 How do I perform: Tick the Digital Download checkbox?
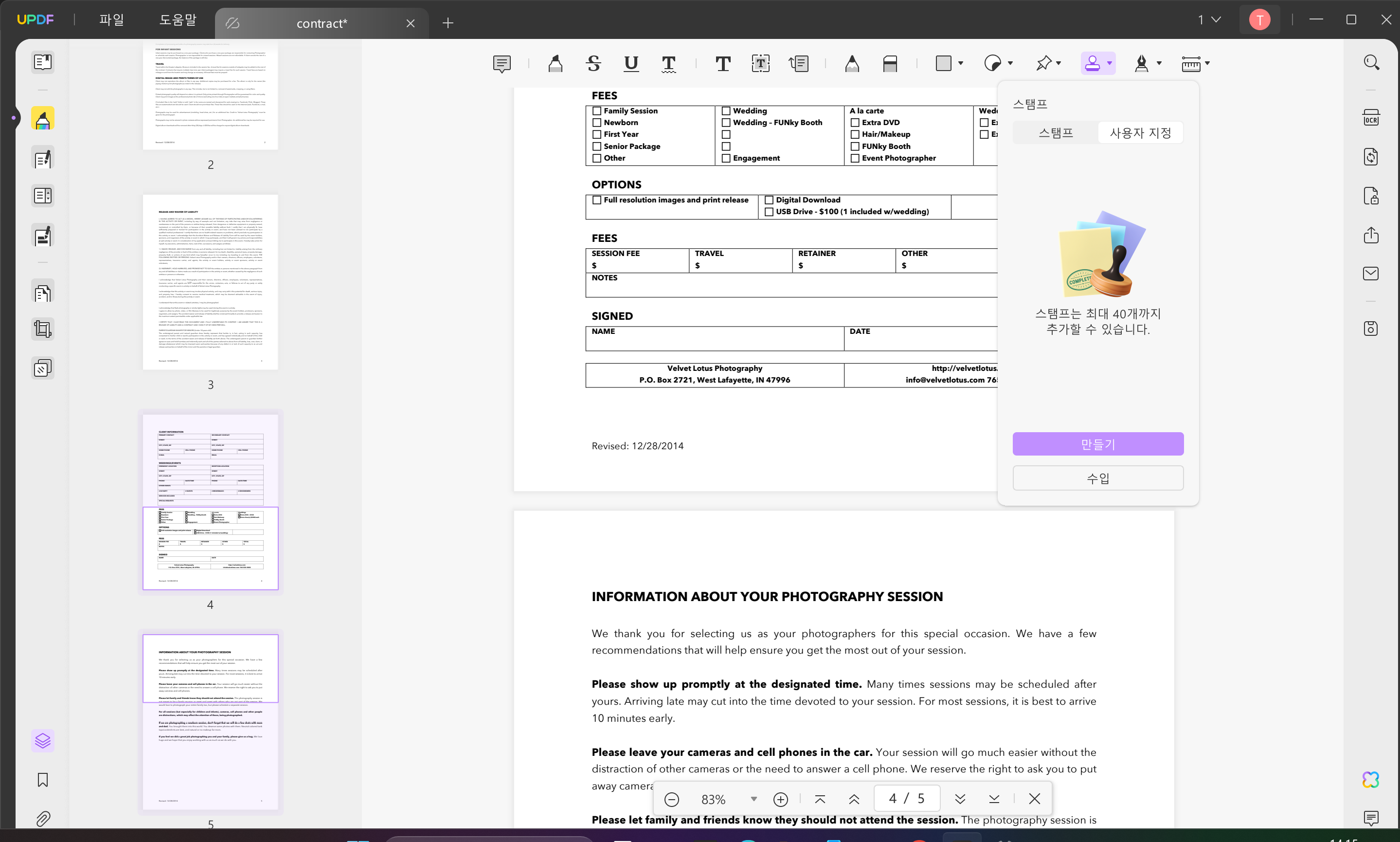click(769, 200)
